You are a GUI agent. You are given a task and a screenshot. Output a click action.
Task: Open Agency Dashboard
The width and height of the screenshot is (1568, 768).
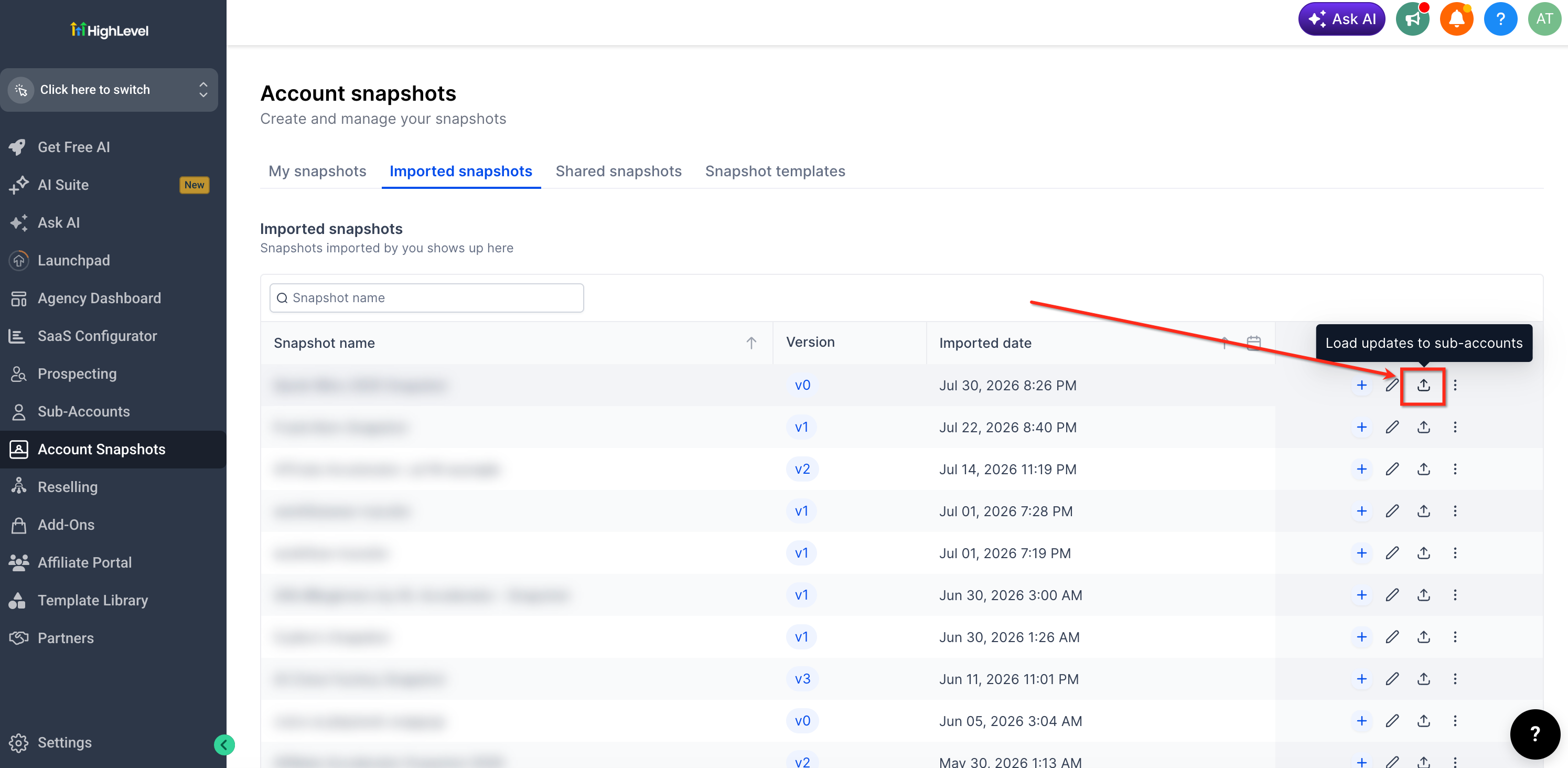pos(99,298)
